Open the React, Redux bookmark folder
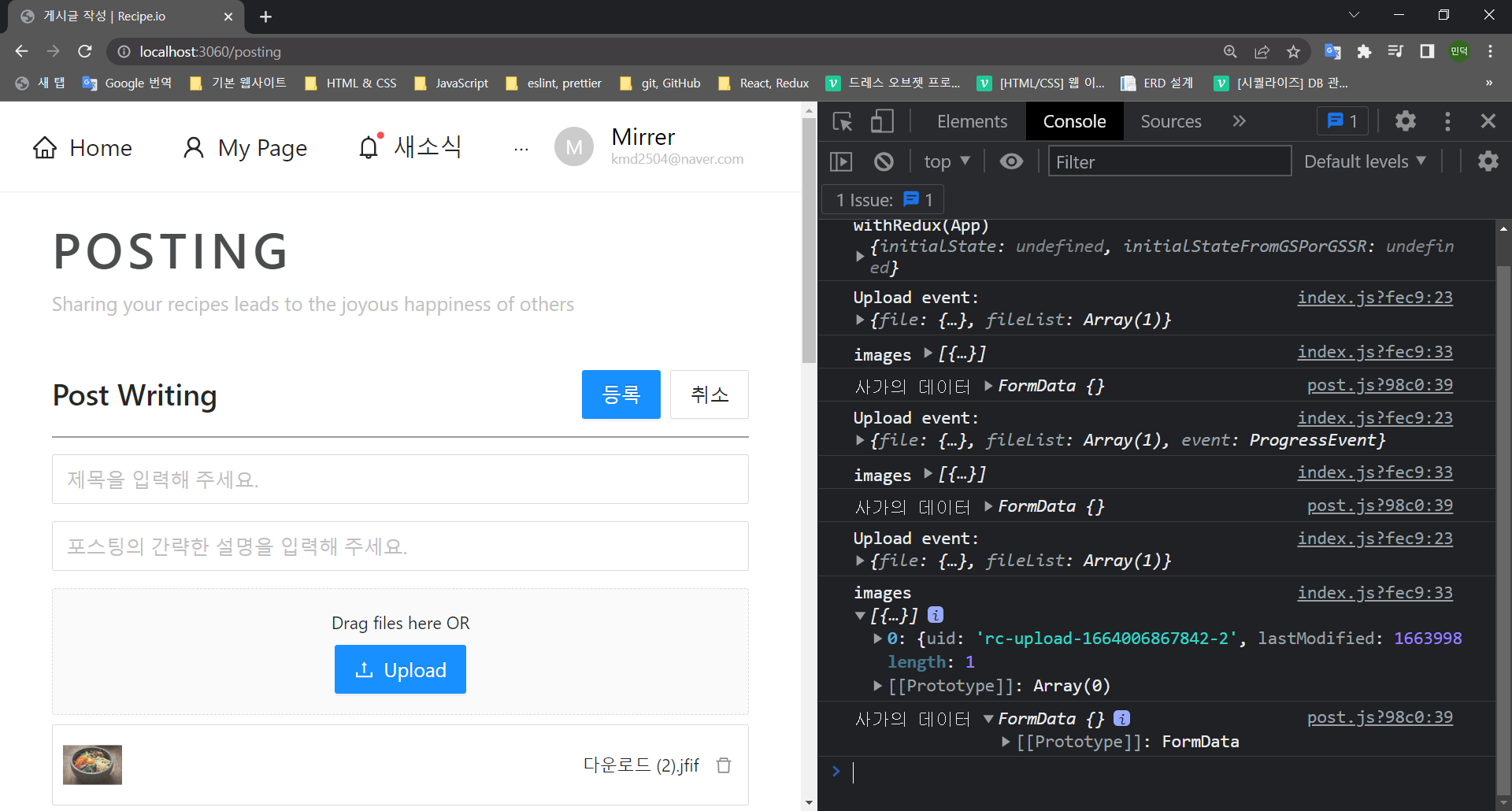Viewport: 1512px width, 811px height. tap(764, 83)
